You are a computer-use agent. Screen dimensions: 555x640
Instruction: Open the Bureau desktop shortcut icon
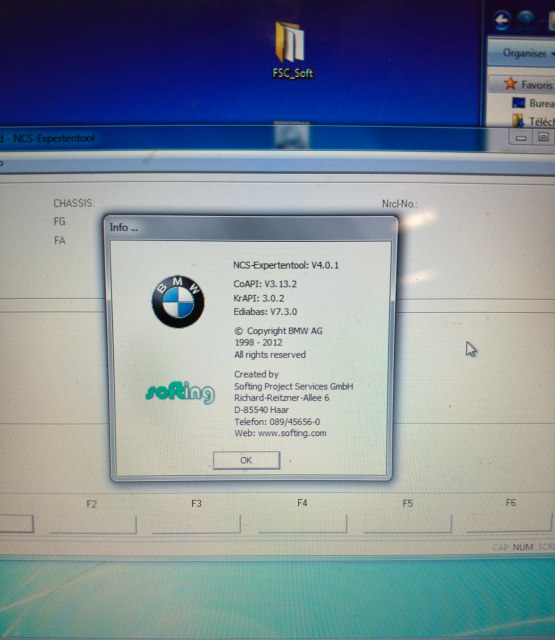518,103
